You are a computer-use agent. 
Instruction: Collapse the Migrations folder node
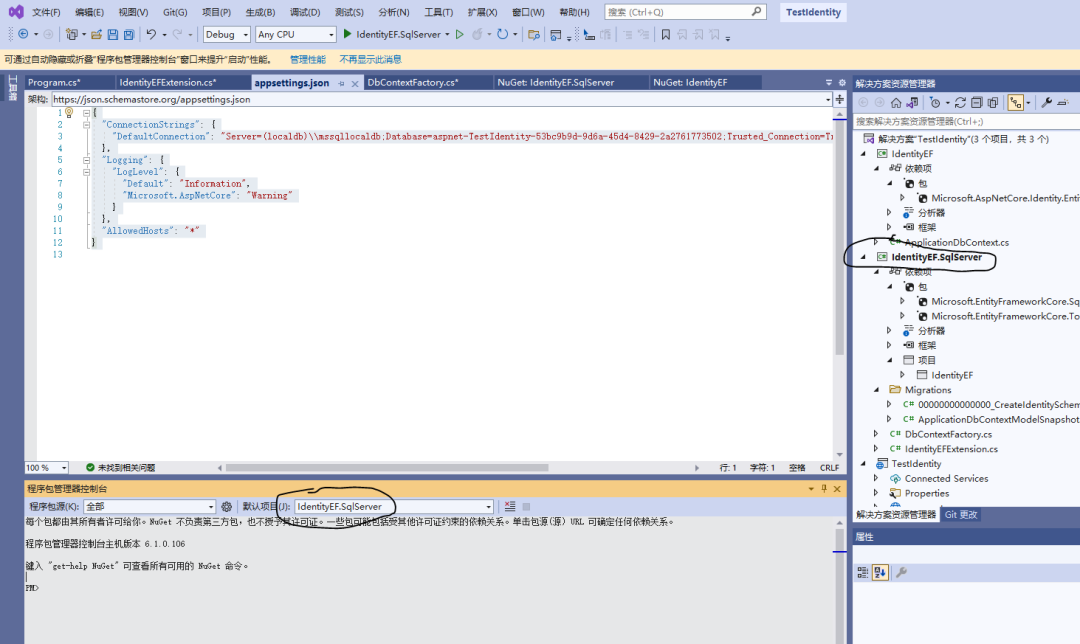[877, 390]
